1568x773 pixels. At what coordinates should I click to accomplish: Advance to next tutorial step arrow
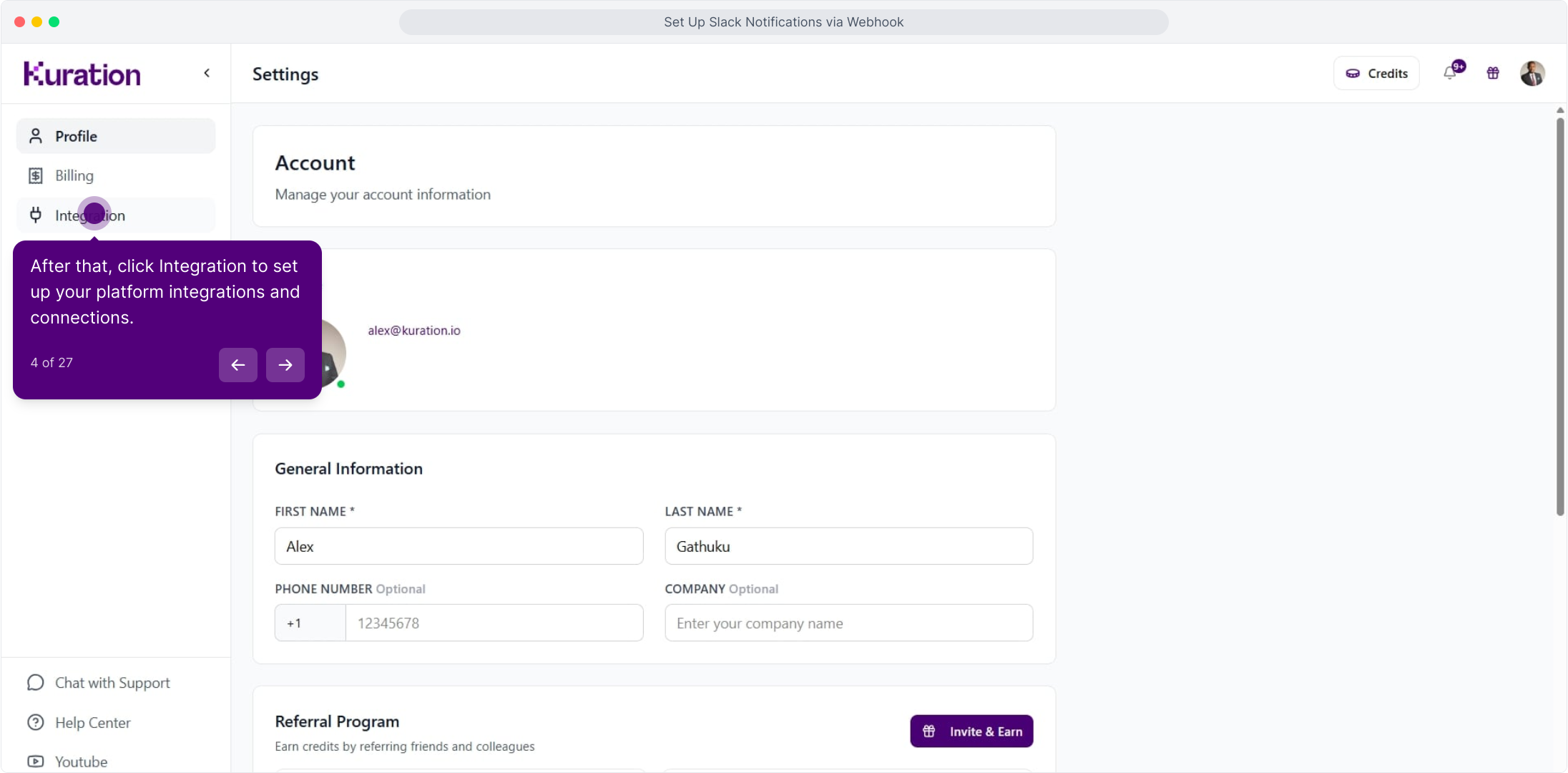tap(285, 365)
